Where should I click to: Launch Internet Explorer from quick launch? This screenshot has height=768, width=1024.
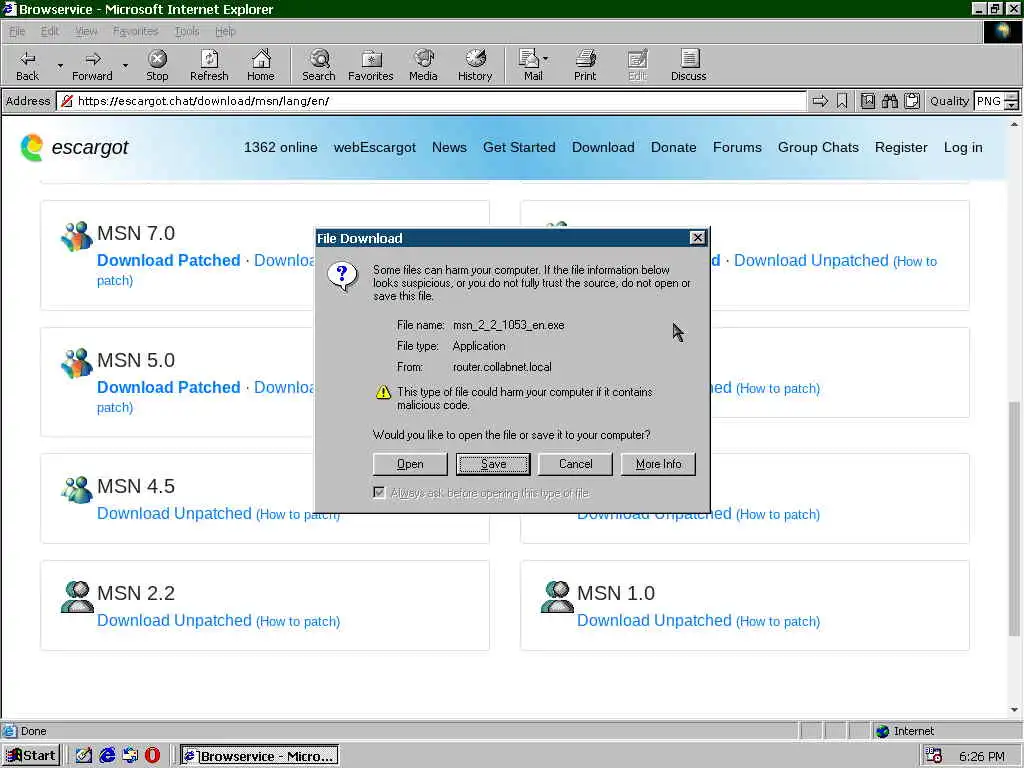tap(107, 756)
